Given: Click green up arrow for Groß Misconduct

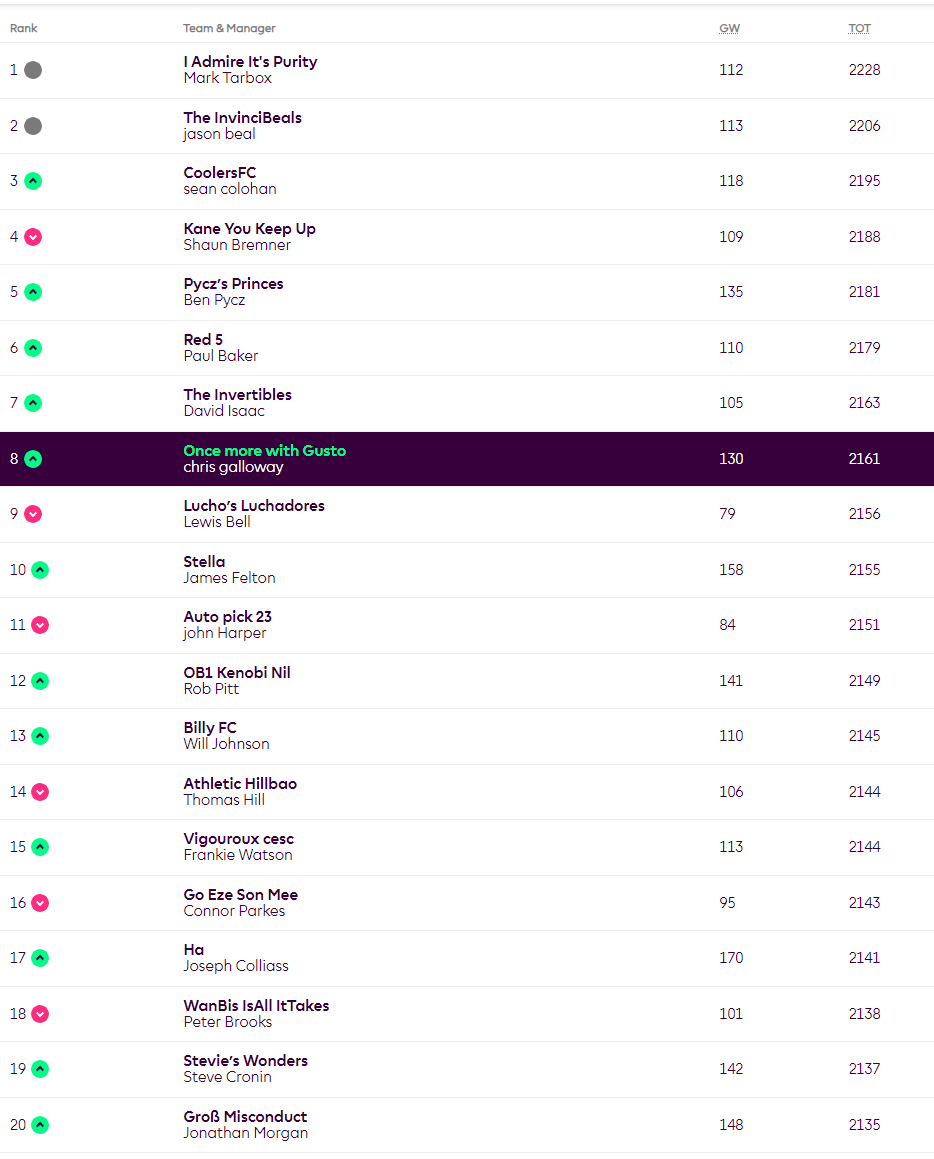Looking at the screenshot, I should coord(40,1125).
